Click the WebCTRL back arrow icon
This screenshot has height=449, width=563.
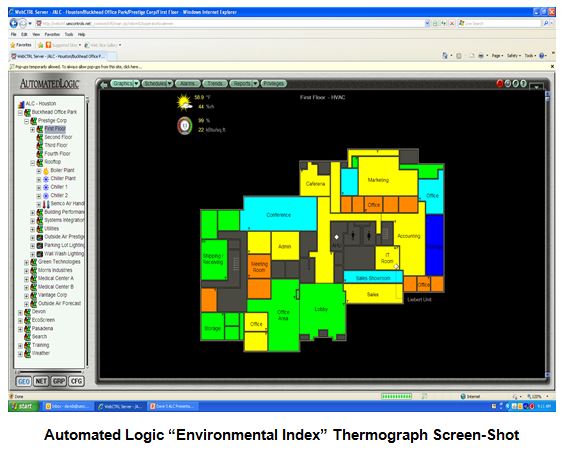104,85
